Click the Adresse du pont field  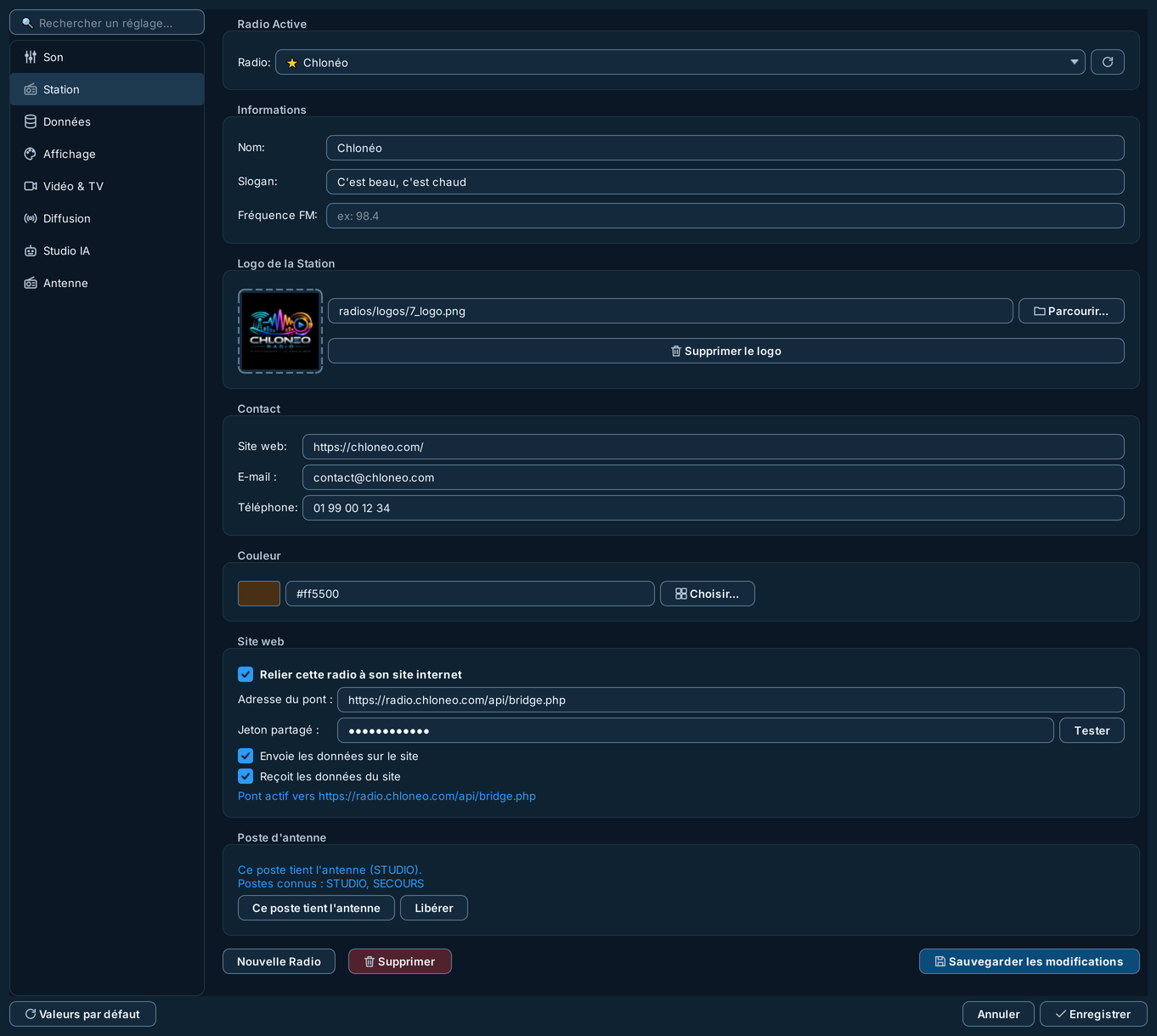[x=731, y=700]
